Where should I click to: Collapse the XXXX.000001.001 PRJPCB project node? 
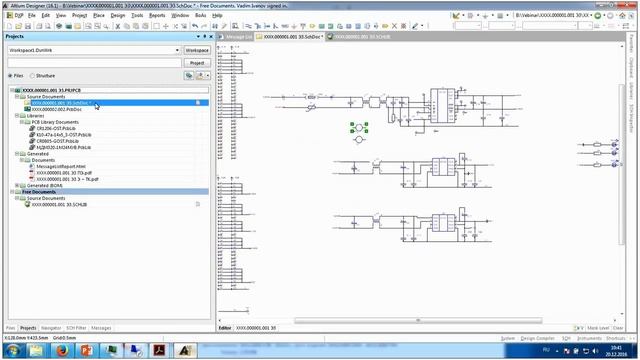click(x=12, y=90)
